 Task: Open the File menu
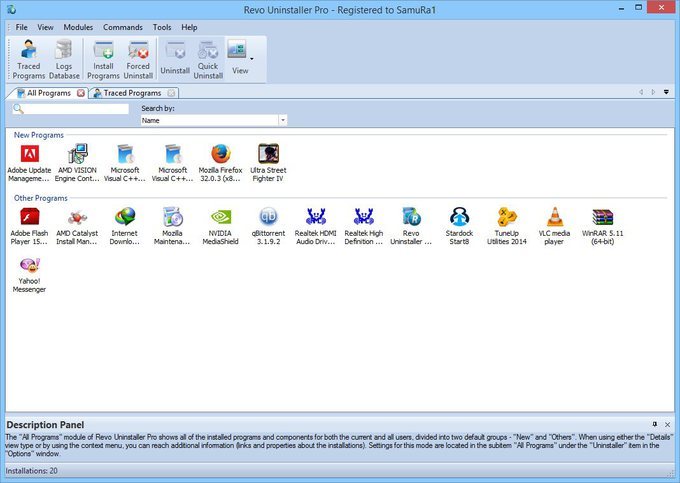coord(21,27)
